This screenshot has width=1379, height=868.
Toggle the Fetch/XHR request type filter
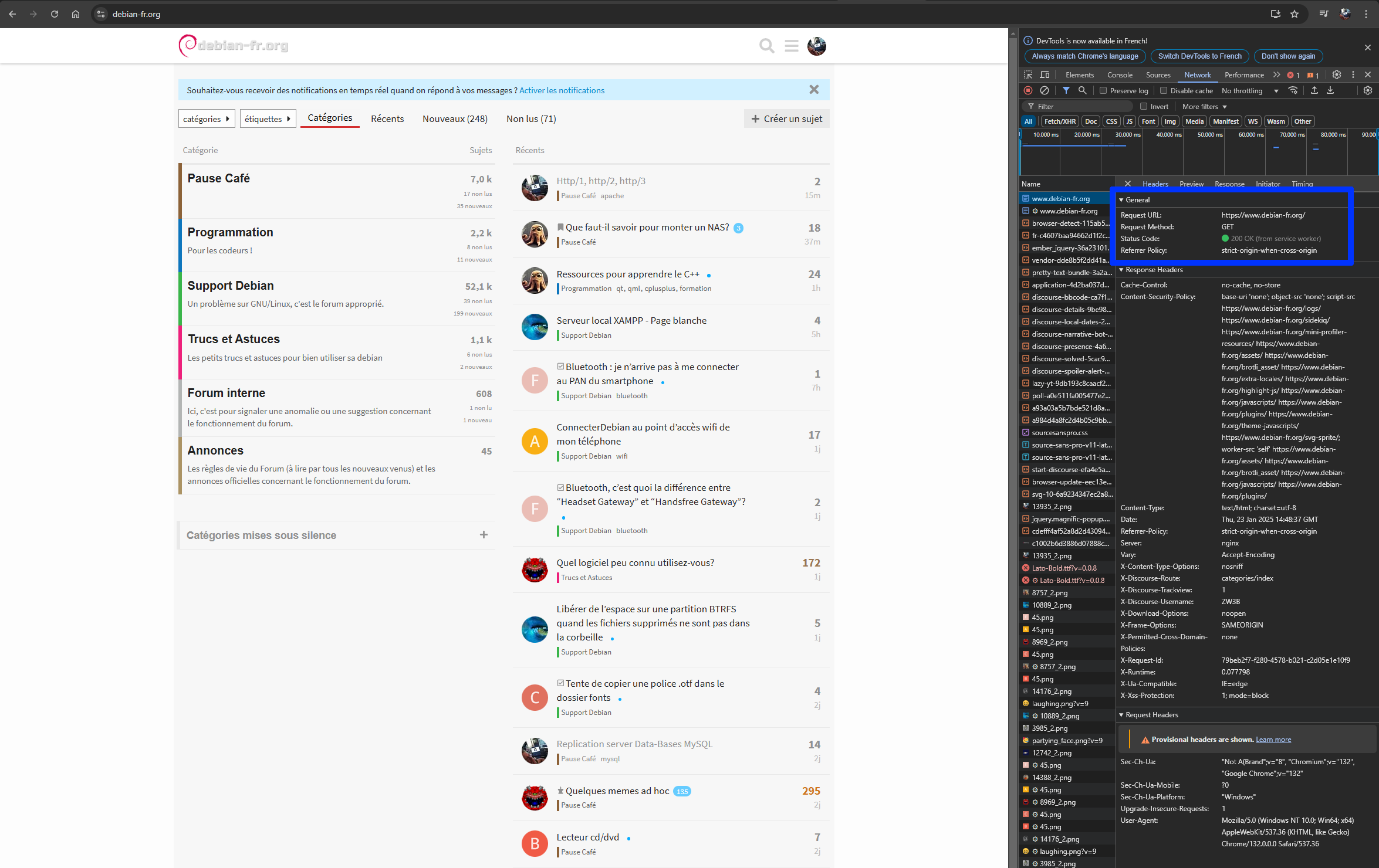pos(1060,121)
